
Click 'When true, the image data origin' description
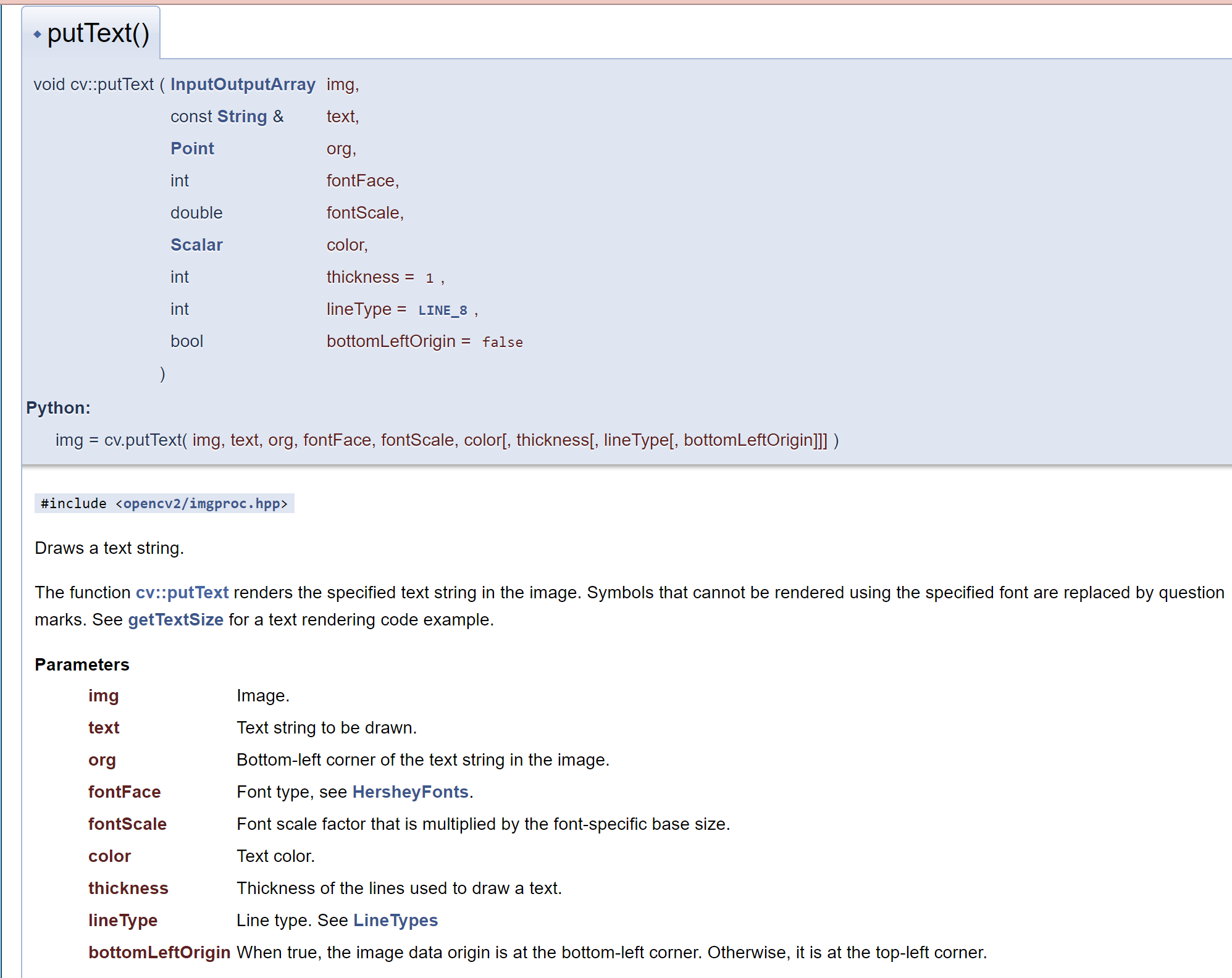[612, 953]
